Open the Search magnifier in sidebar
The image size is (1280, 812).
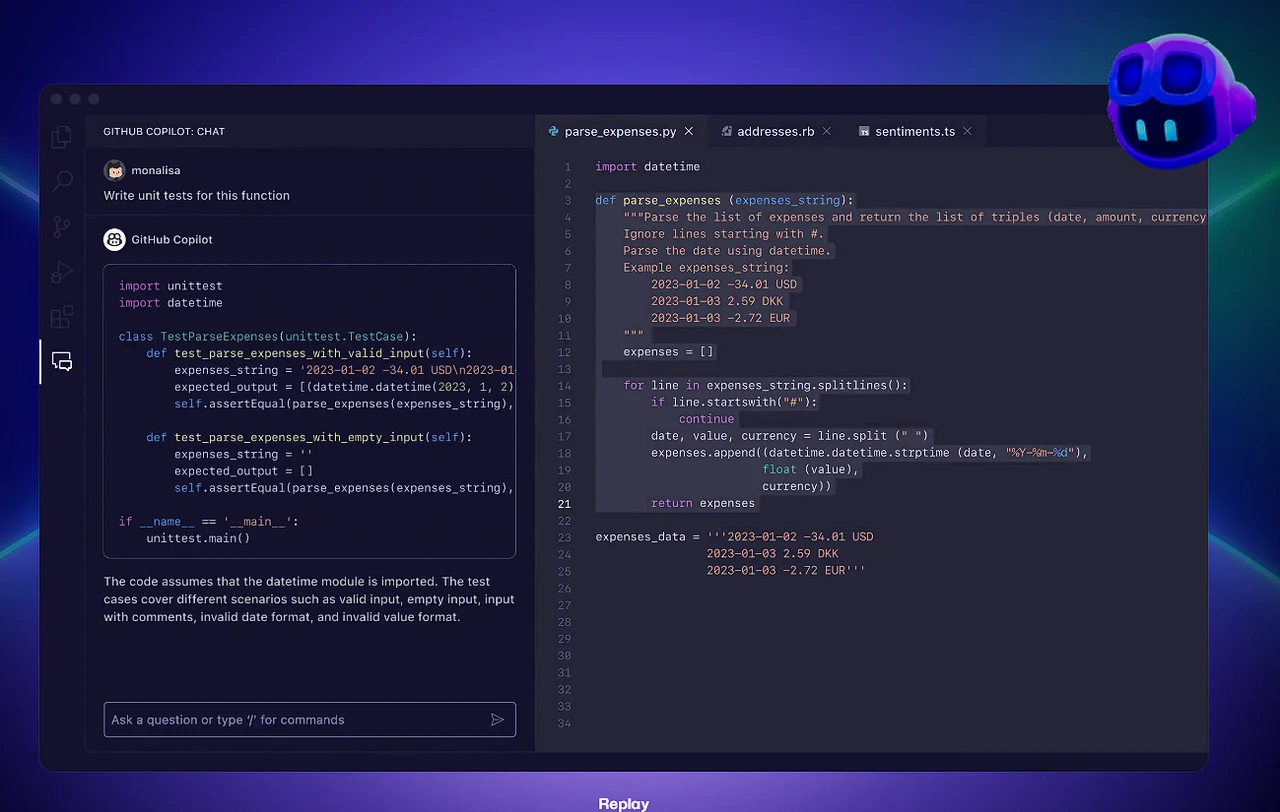coord(62,181)
